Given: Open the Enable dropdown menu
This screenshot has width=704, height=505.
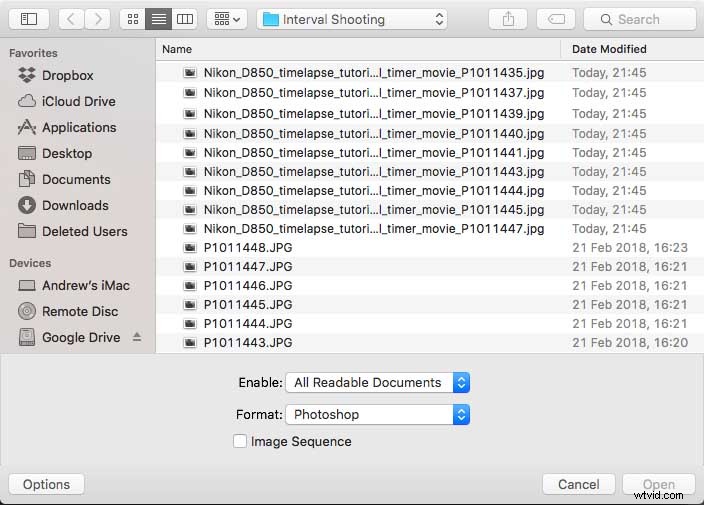Looking at the screenshot, I should [x=377, y=382].
